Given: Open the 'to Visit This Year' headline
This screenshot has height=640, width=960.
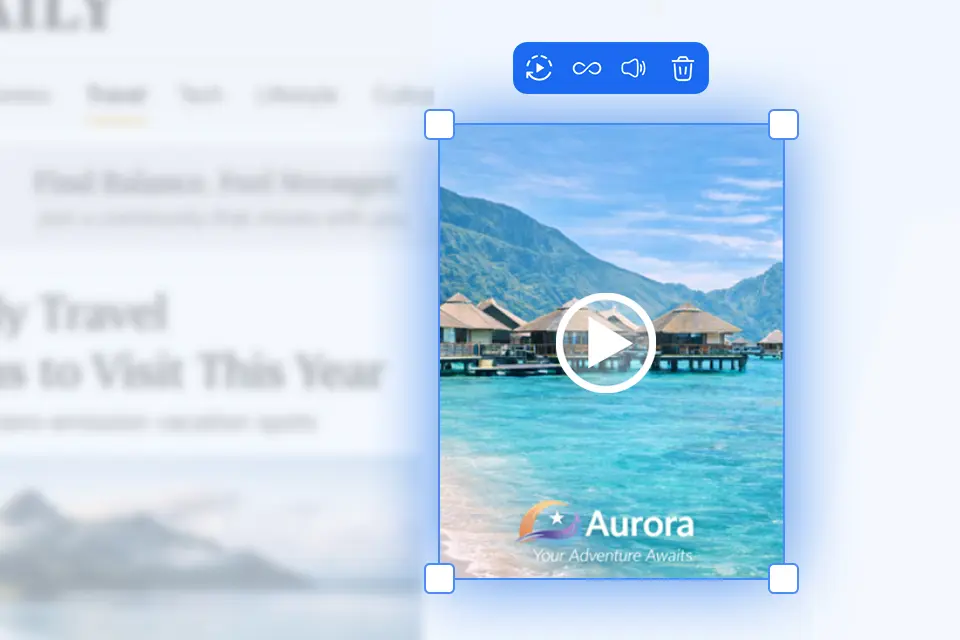Looking at the screenshot, I should coord(190,371).
